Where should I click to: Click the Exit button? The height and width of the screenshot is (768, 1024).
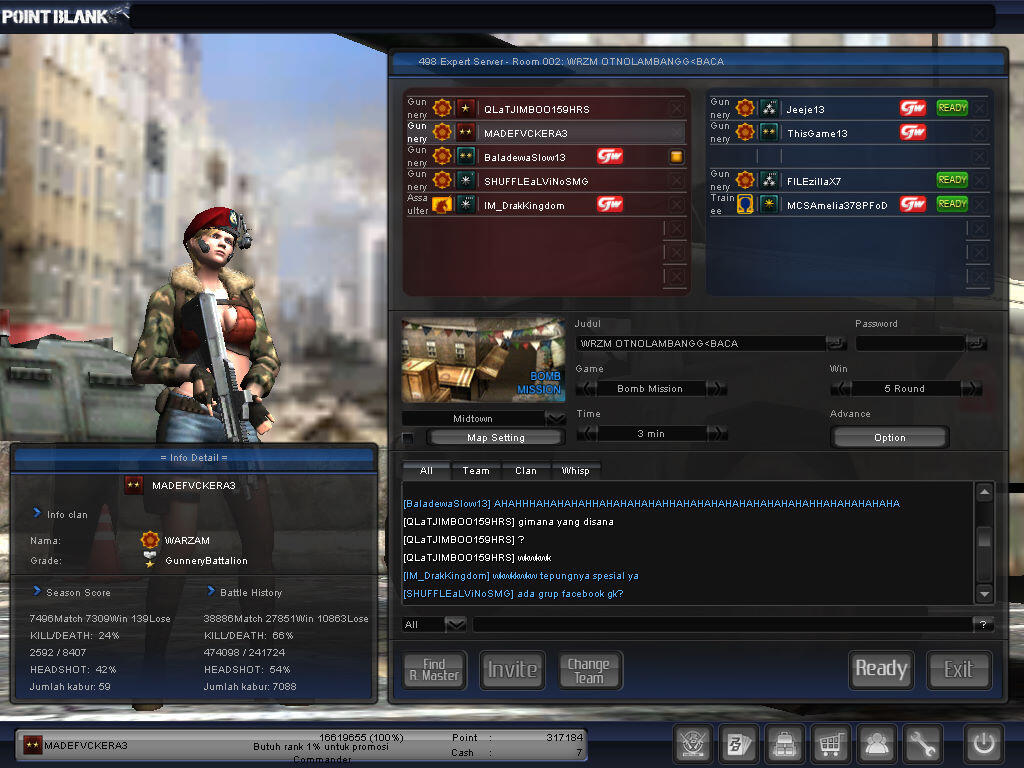coord(959,669)
